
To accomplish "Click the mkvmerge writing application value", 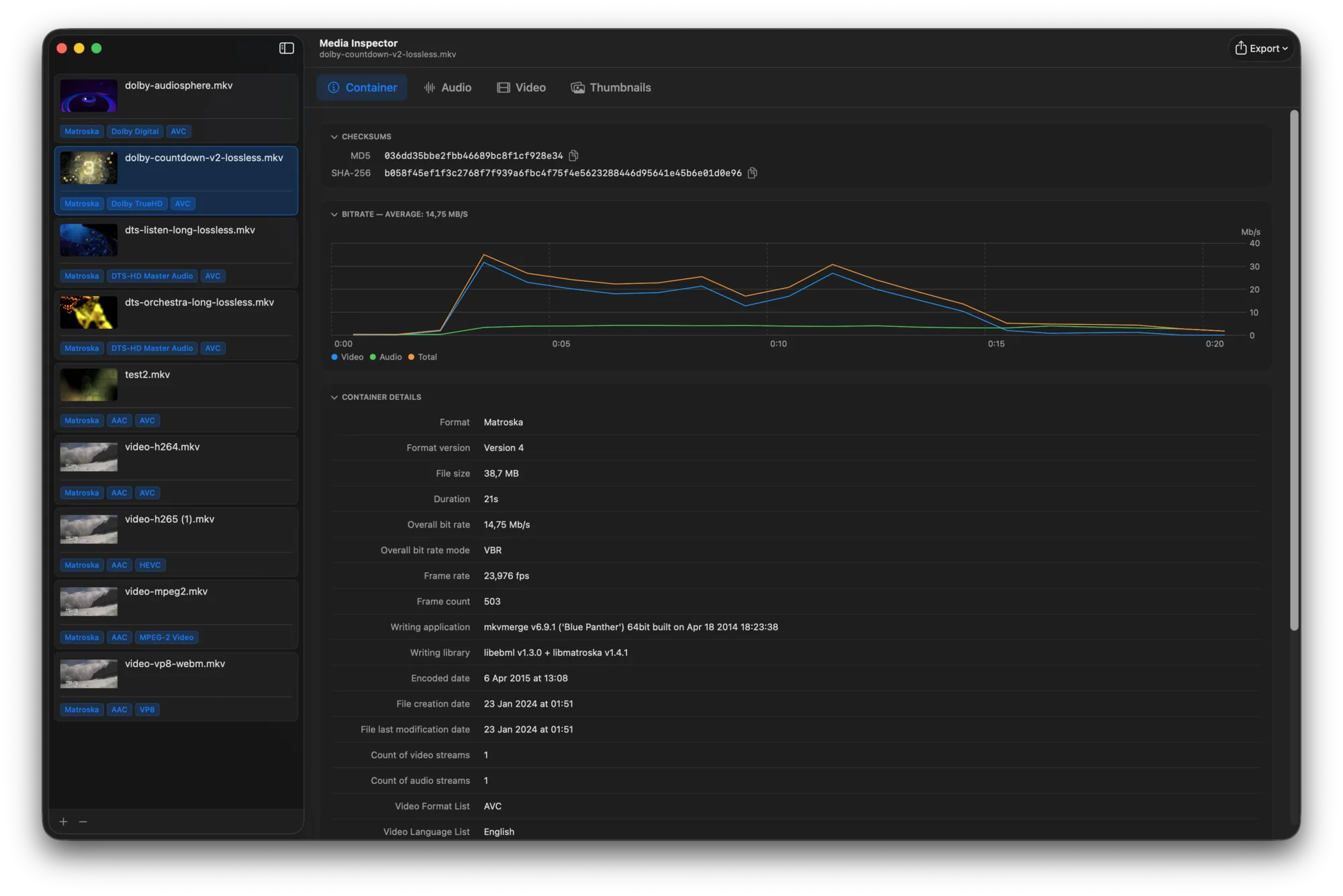I will click(x=631, y=627).
